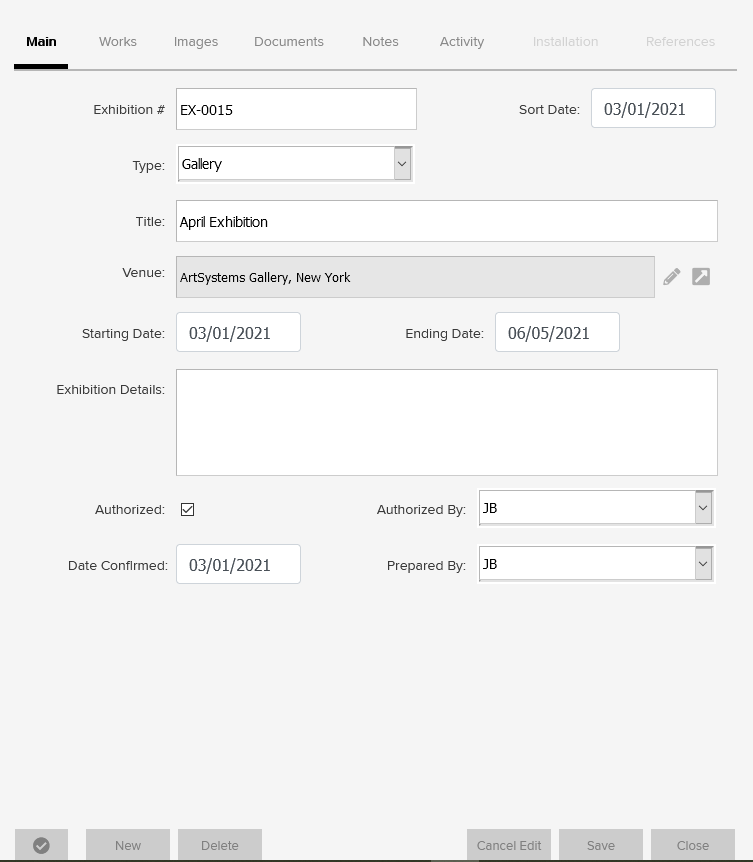The width and height of the screenshot is (753, 862).
Task: Expand the Type dropdown
Action: click(x=402, y=164)
